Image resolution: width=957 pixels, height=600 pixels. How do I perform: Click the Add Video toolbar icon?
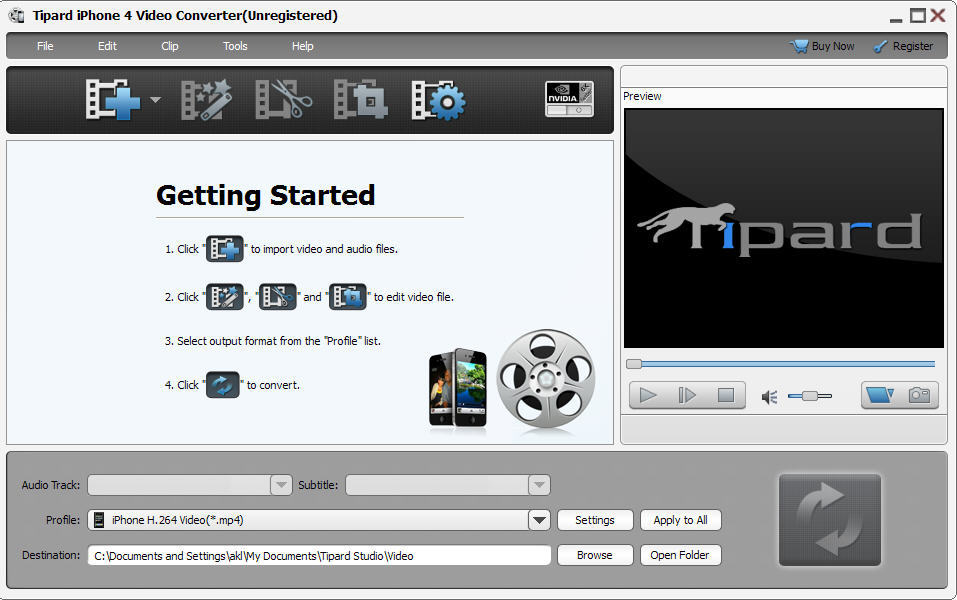[x=113, y=99]
